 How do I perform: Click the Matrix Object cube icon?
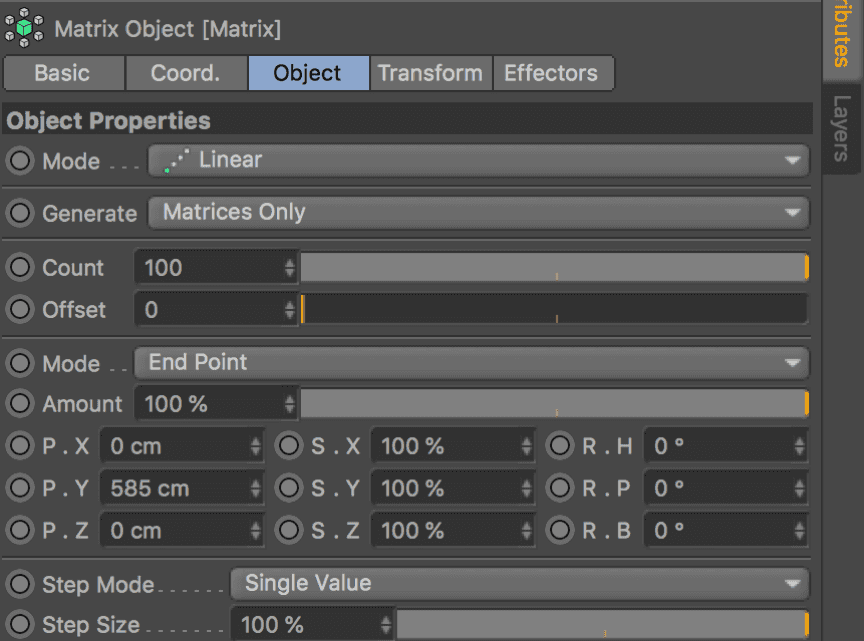(25, 27)
